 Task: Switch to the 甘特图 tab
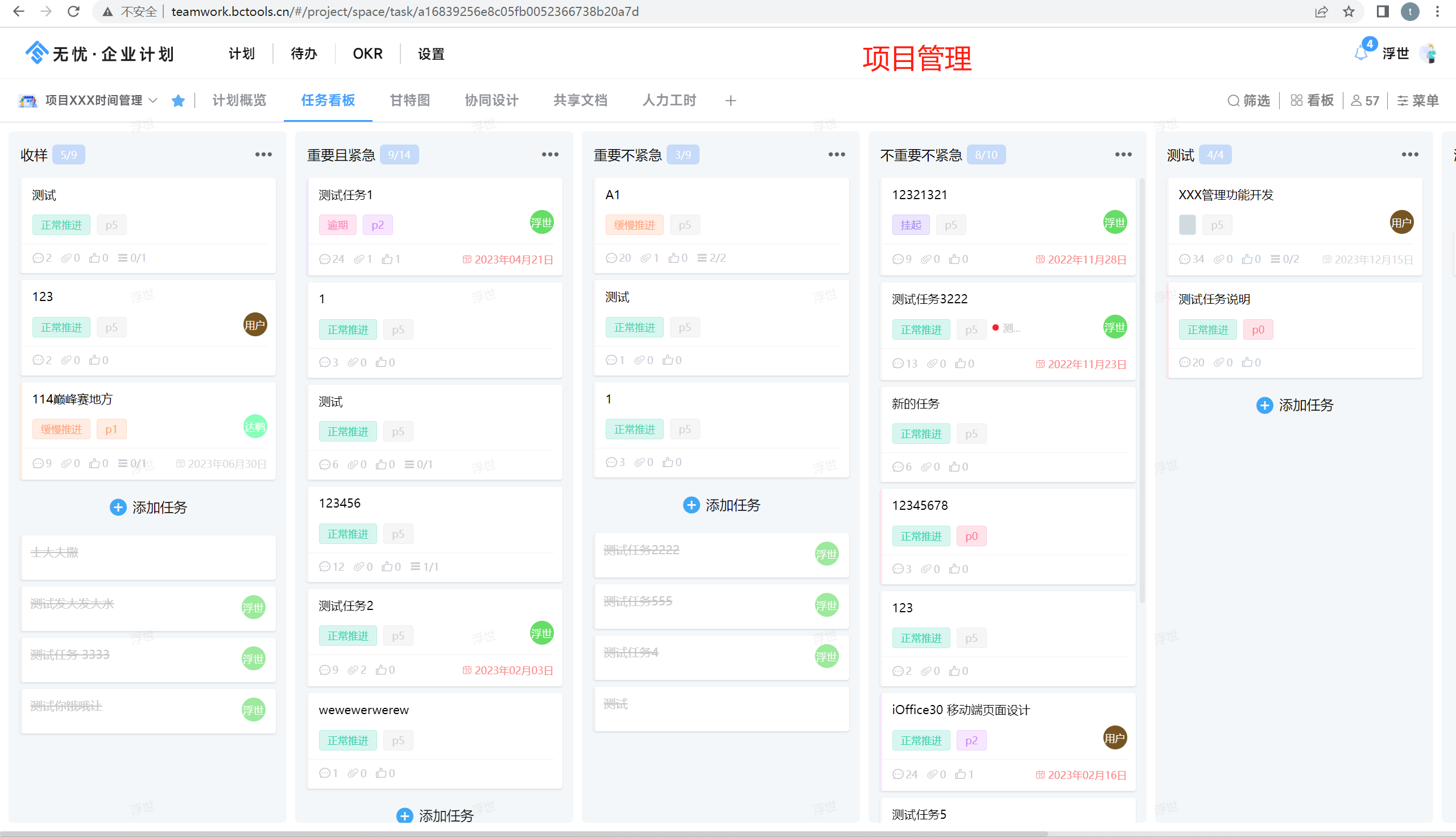point(409,101)
